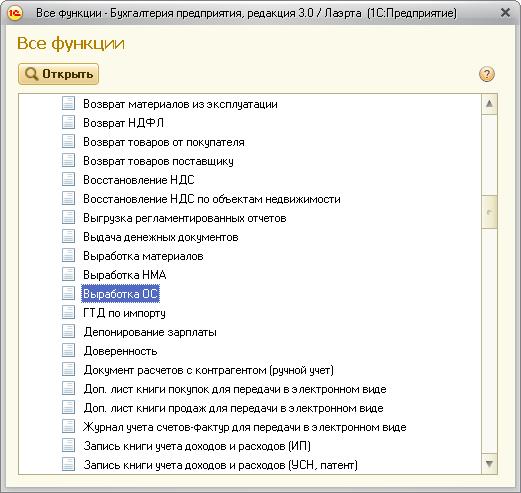Click the document icon beside Возврат НДФЛ
The height and width of the screenshot is (493, 521).
click(x=68, y=122)
